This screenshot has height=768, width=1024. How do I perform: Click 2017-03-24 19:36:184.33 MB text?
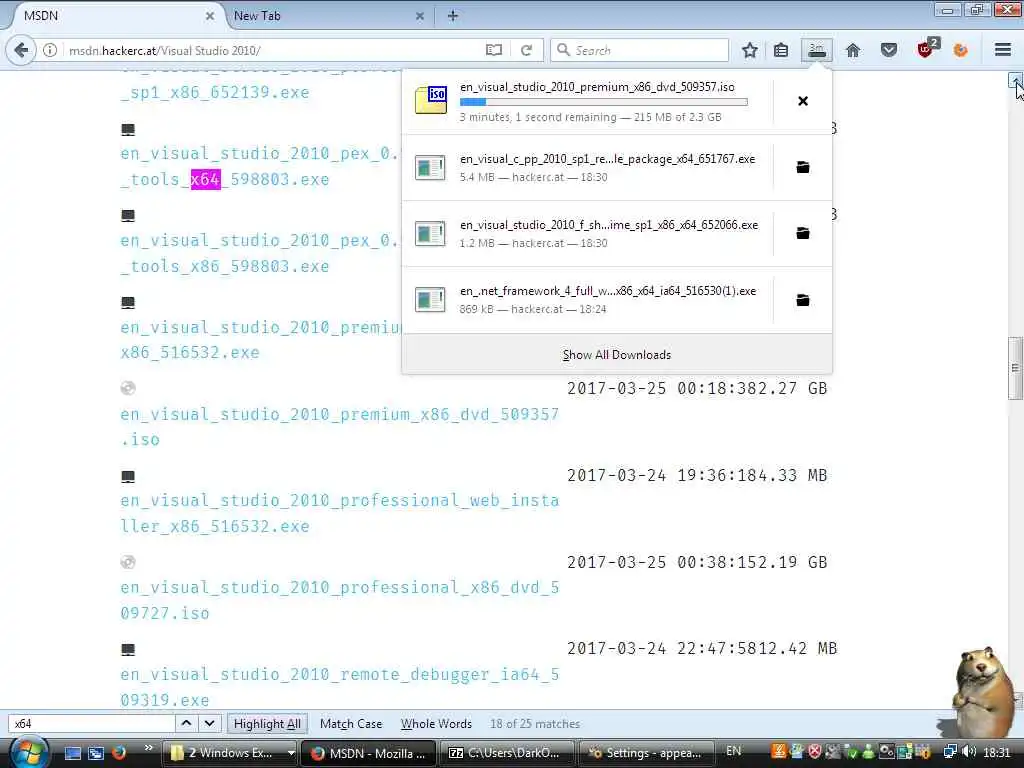coord(697,475)
